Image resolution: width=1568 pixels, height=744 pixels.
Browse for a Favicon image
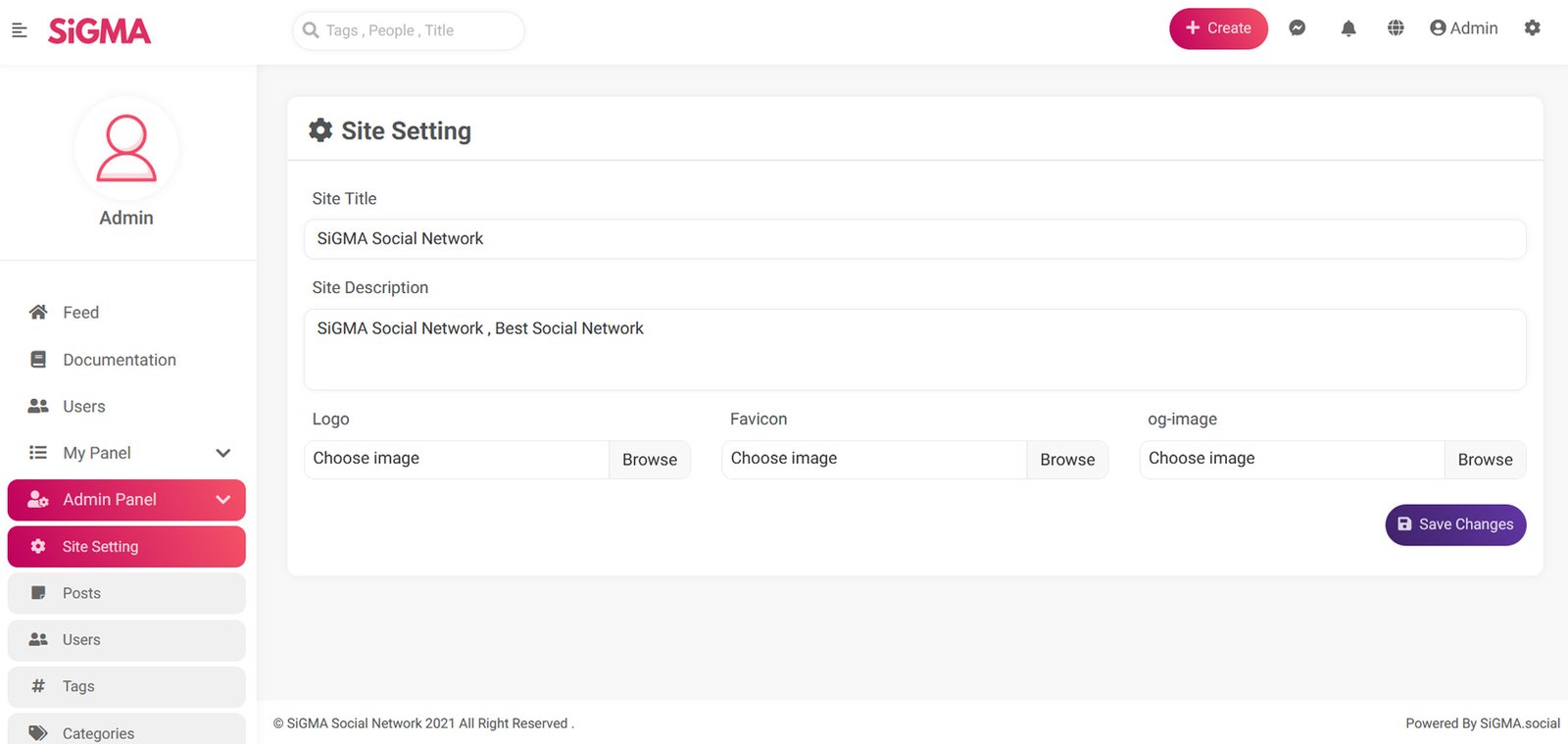click(1067, 460)
